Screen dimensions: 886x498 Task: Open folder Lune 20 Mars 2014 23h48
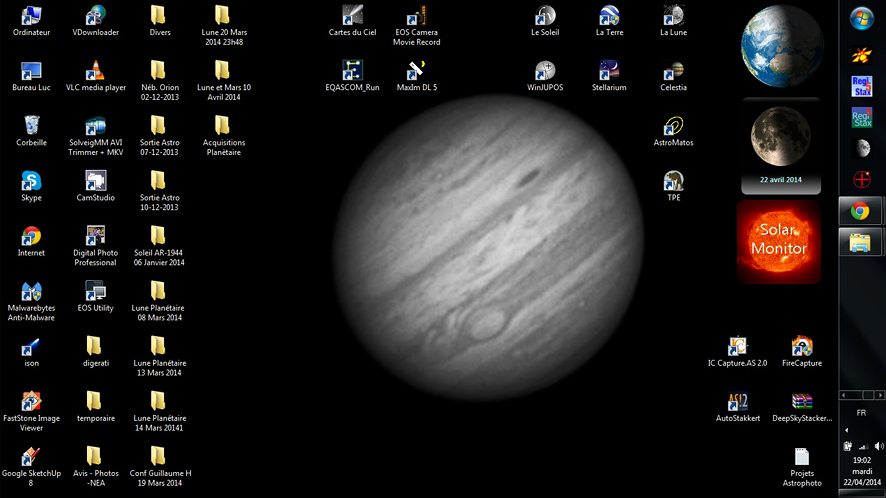[x=224, y=25]
